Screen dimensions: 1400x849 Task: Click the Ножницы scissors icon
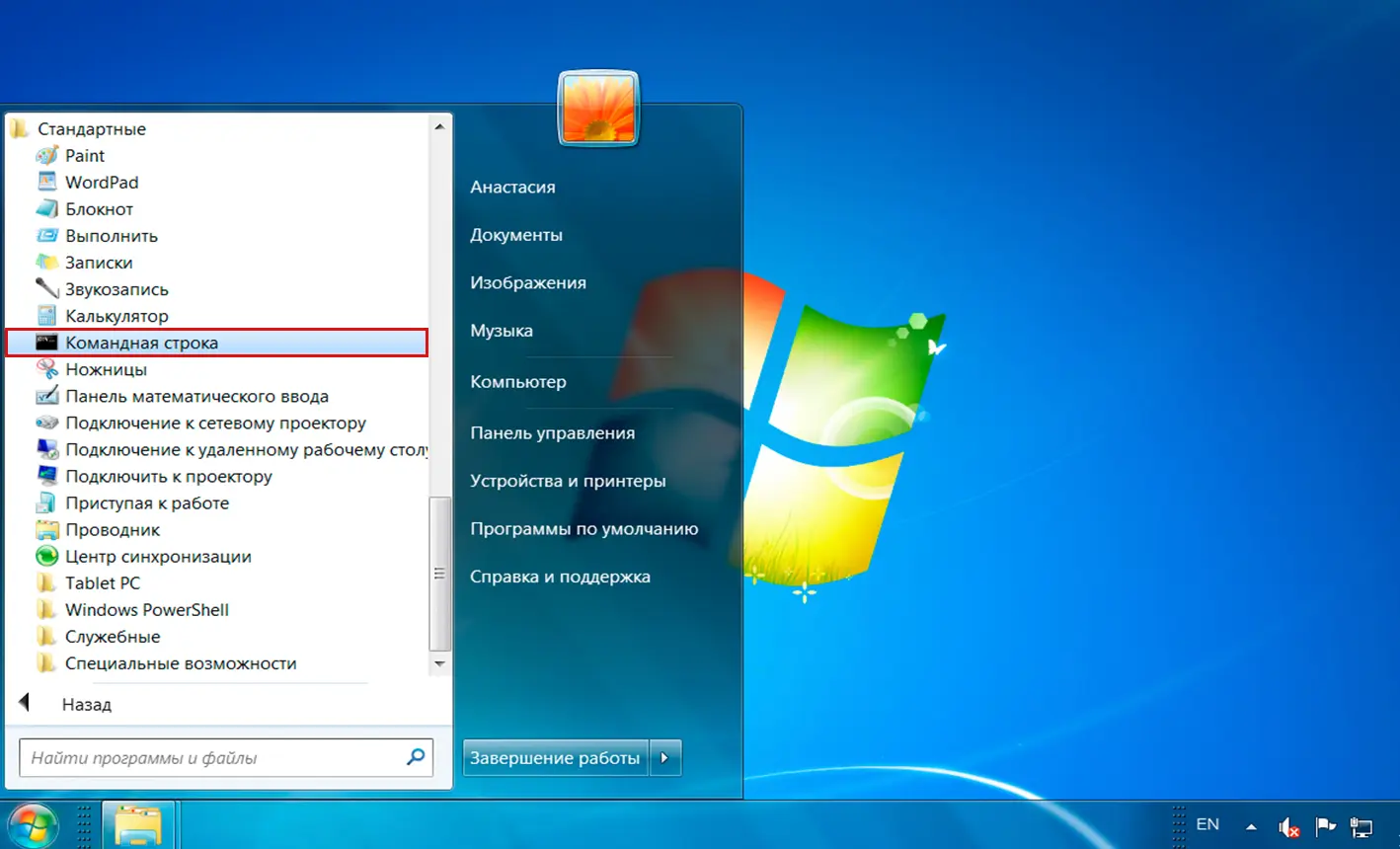(47, 369)
